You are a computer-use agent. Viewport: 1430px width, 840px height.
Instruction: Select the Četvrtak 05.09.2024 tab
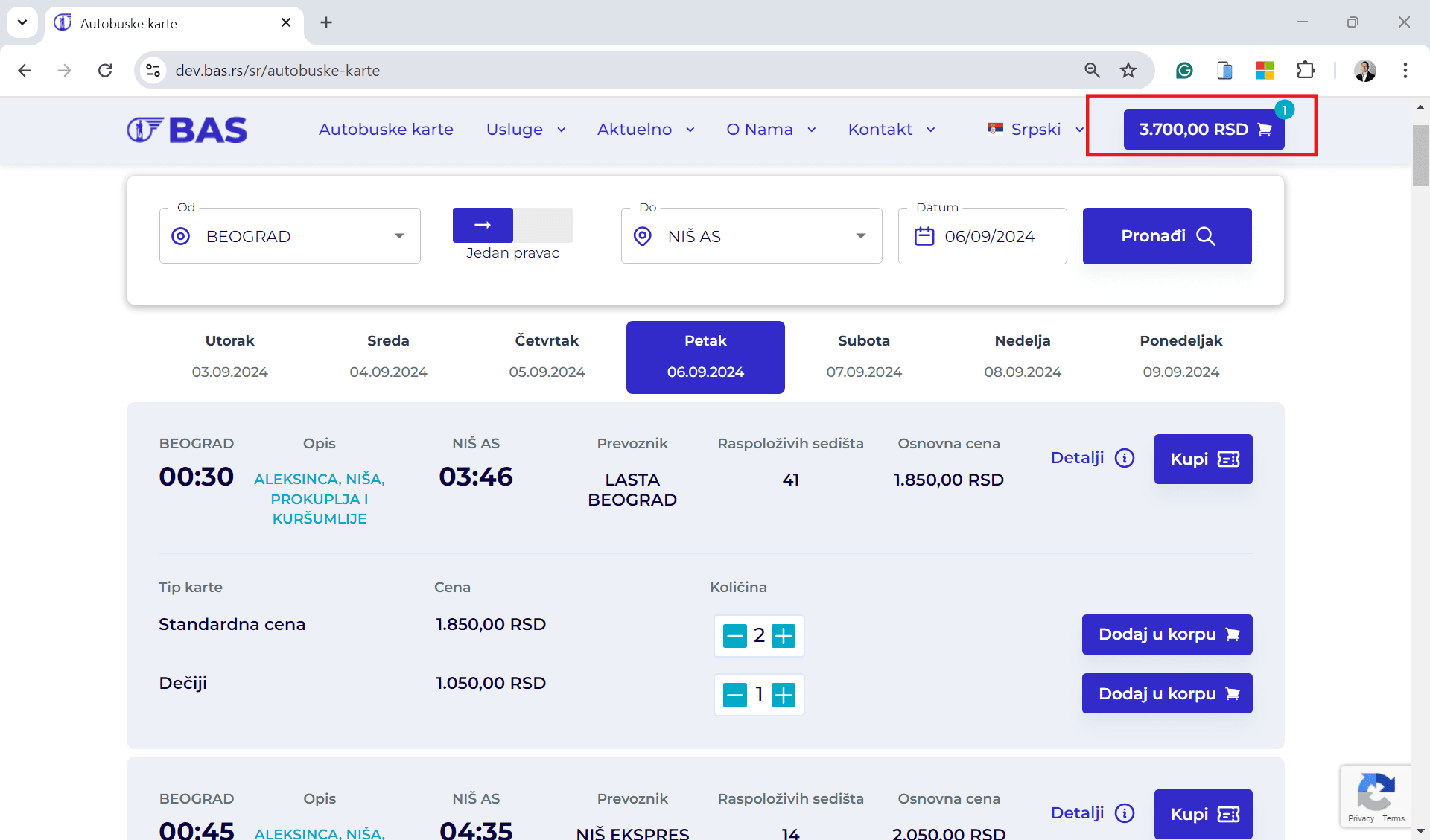[x=547, y=357]
